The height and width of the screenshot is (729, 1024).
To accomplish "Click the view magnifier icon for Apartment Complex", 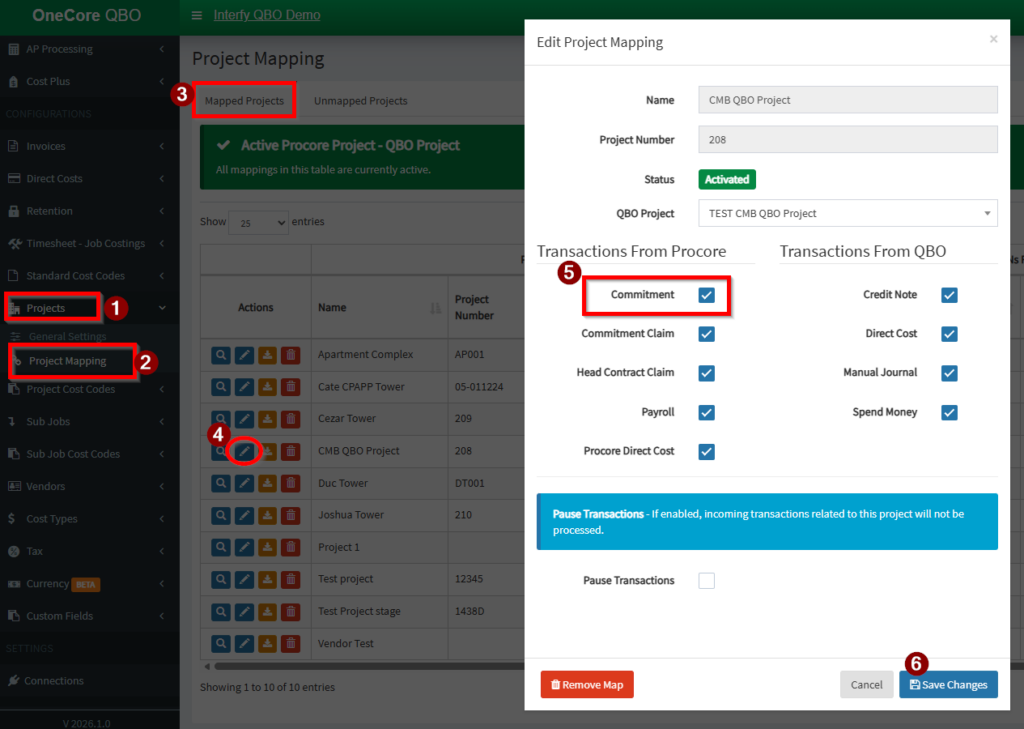I will click(221, 355).
